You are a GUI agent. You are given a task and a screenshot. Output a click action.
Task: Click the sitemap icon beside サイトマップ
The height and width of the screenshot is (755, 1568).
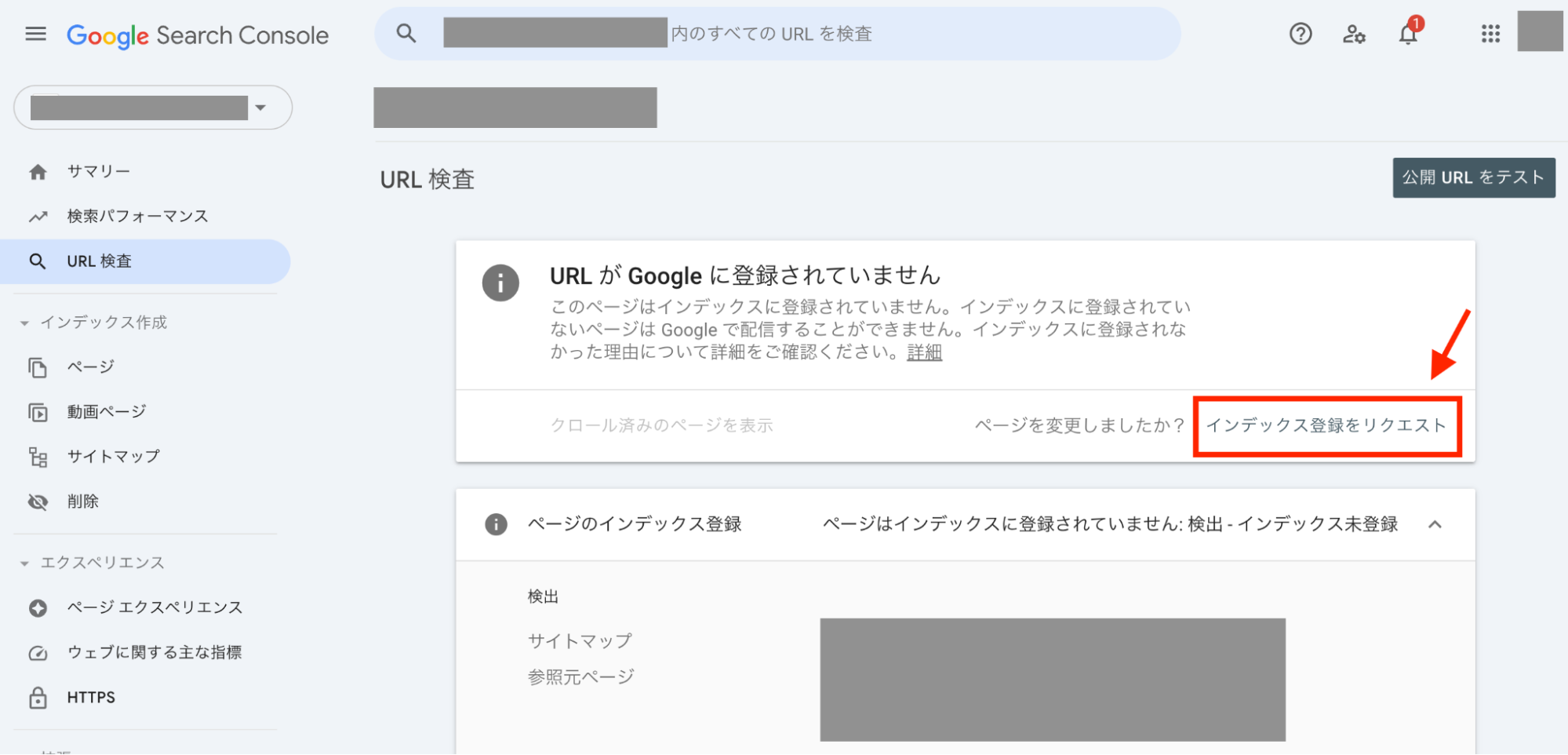click(38, 457)
